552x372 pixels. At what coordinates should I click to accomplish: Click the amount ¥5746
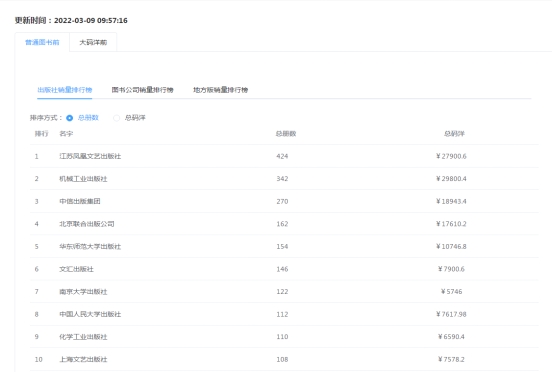[451, 291]
